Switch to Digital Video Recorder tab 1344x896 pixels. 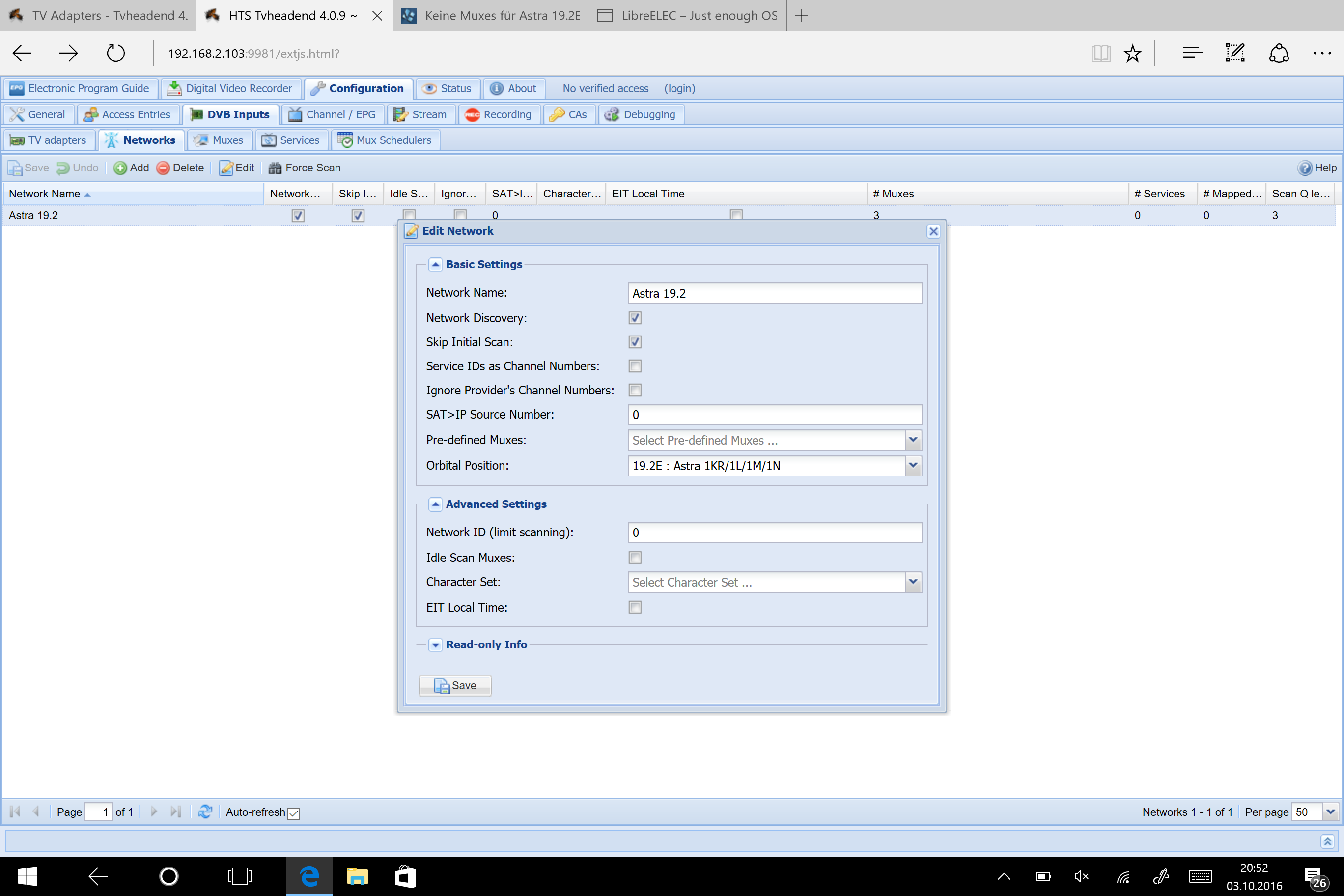[x=230, y=88]
